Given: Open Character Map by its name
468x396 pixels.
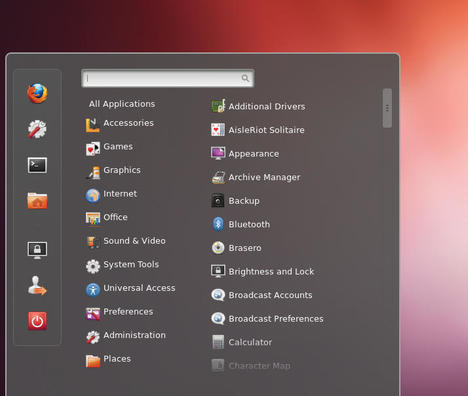Looking at the screenshot, I should (259, 366).
